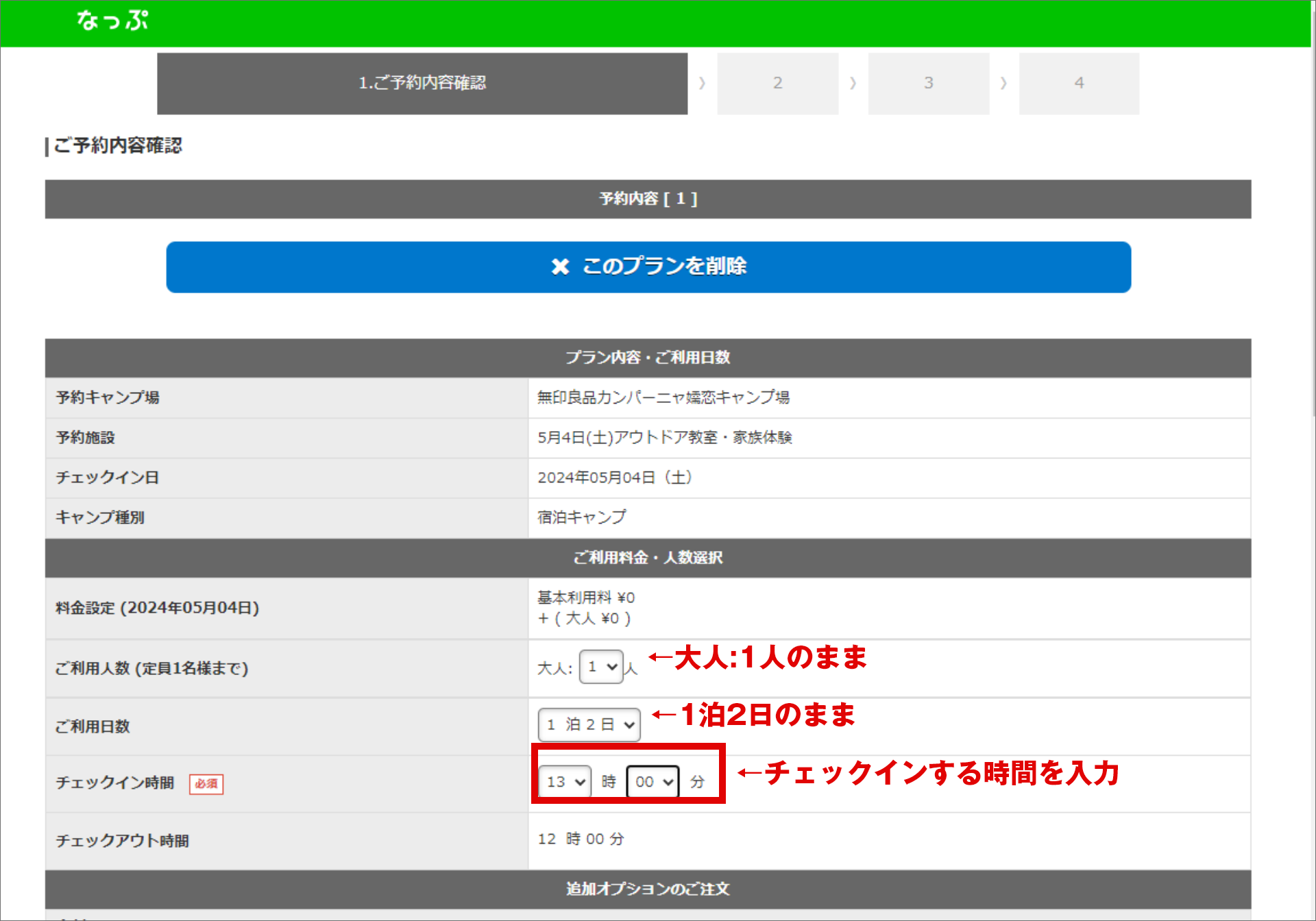Click the X icon in the delete plan button

tap(560, 267)
